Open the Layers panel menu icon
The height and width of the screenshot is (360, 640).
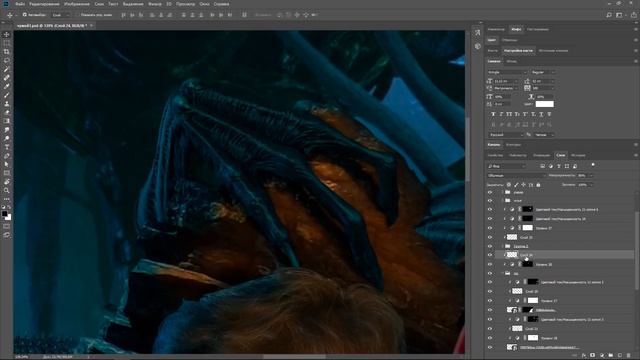pyautogui.click(x=636, y=156)
